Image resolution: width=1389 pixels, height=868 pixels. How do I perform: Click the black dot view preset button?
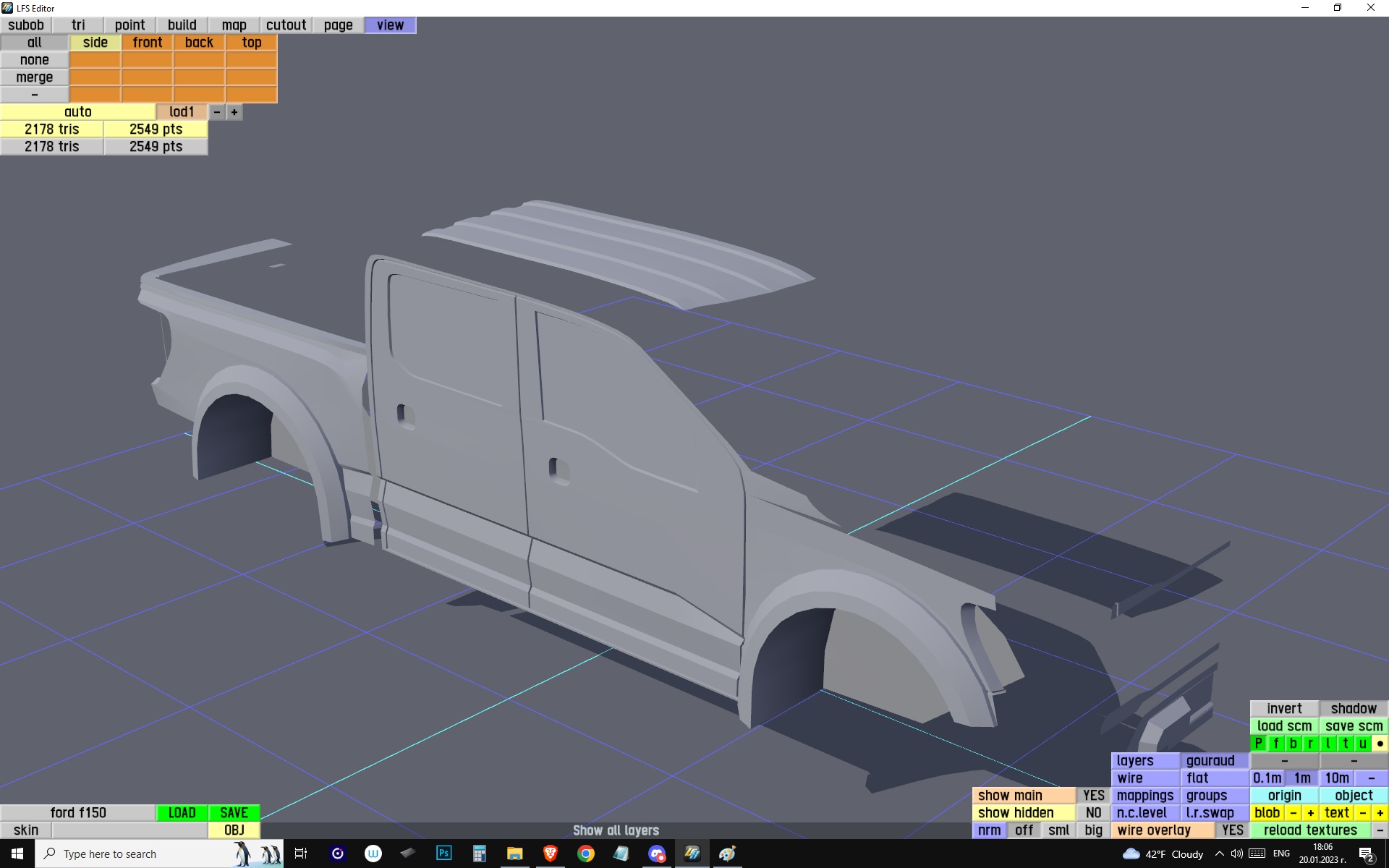(x=1380, y=744)
